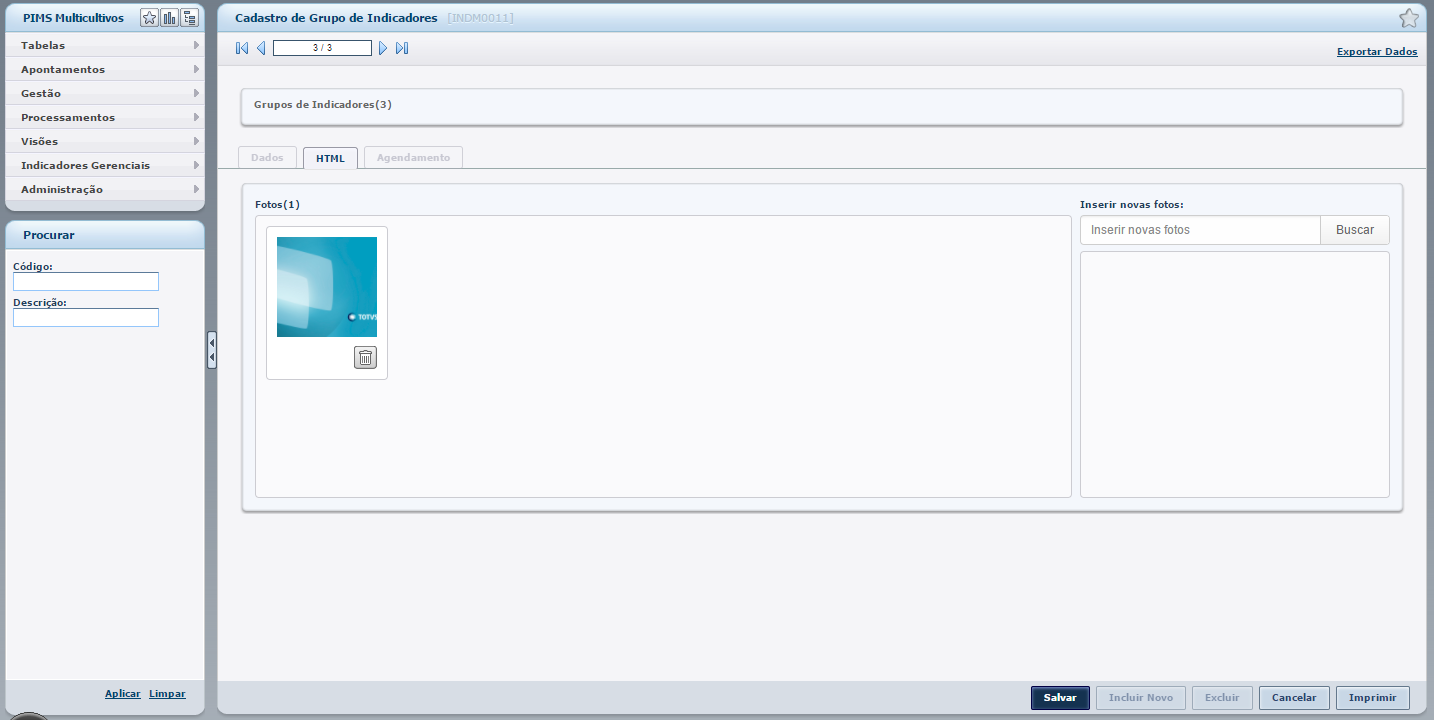Open the Processamentos menu
The height and width of the screenshot is (720, 1434).
[105, 117]
